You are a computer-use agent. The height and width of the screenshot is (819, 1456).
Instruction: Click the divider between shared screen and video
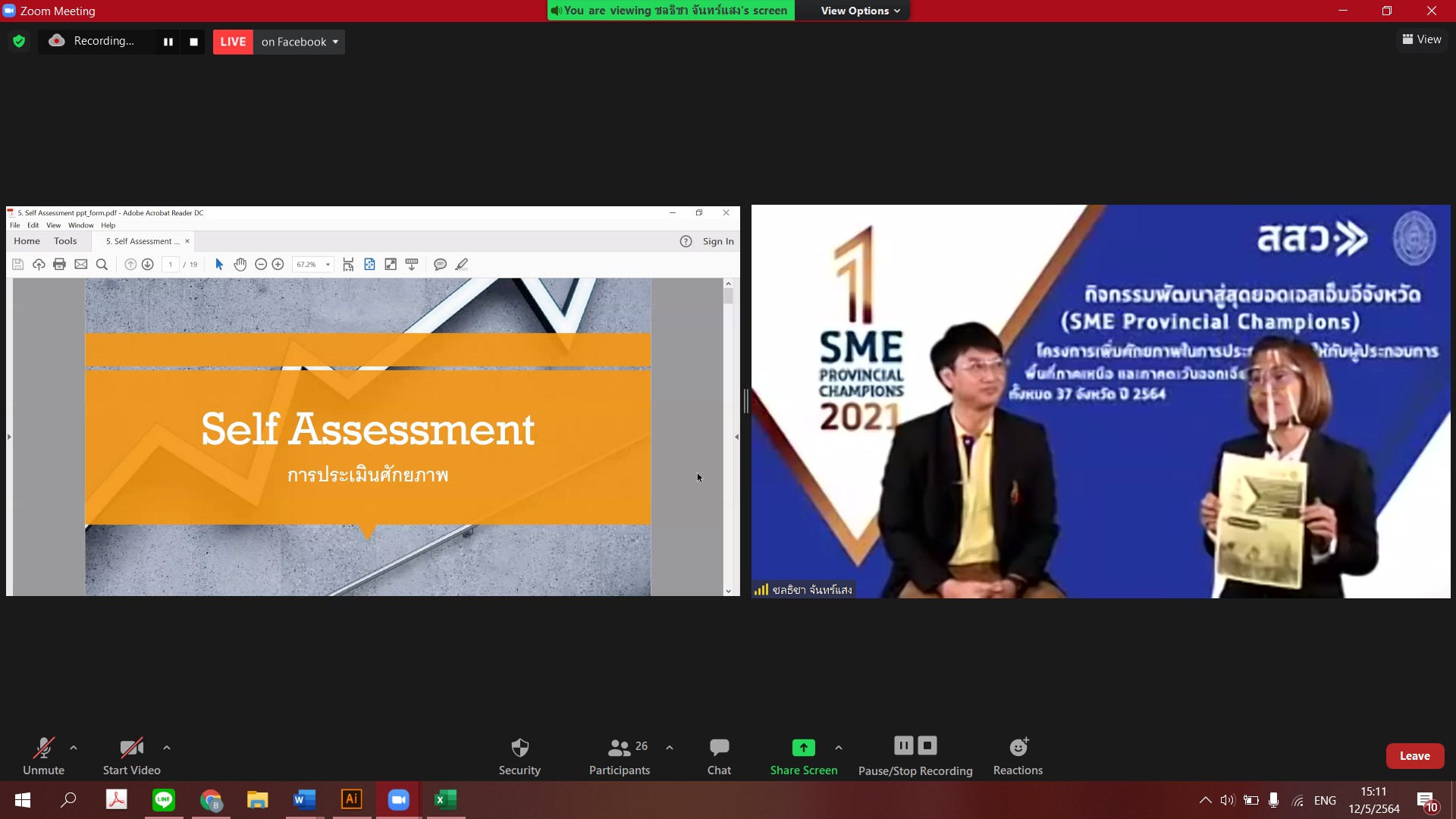pyautogui.click(x=746, y=401)
